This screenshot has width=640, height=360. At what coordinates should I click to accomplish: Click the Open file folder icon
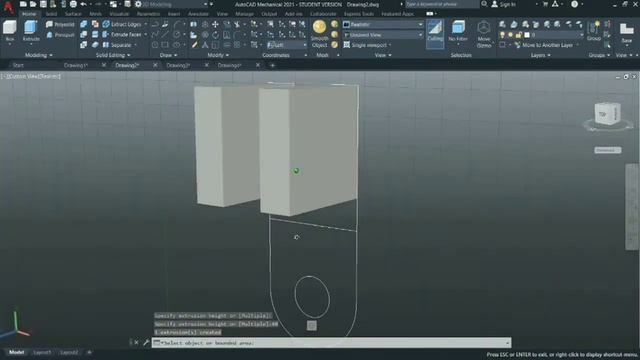(x=33, y=4)
